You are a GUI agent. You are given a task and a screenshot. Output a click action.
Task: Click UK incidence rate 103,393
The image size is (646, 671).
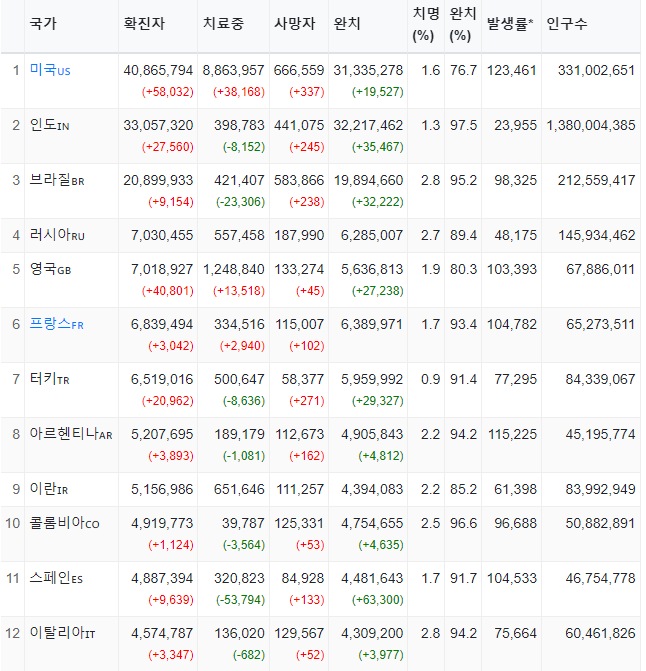pyautogui.click(x=512, y=269)
